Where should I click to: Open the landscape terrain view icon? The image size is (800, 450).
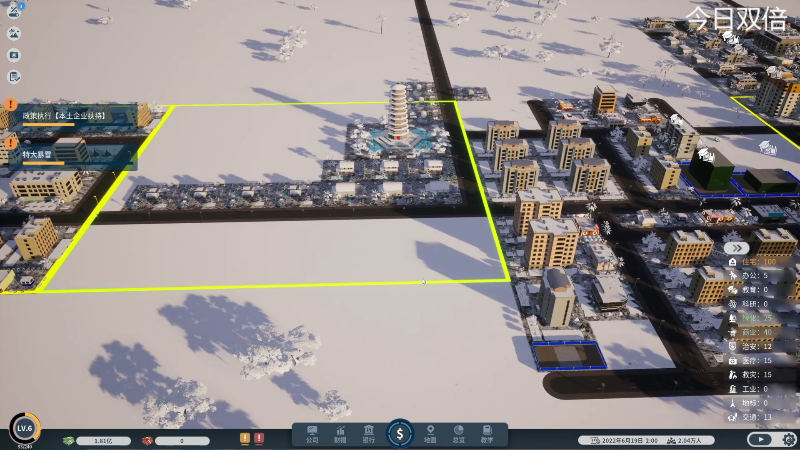pos(14,34)
